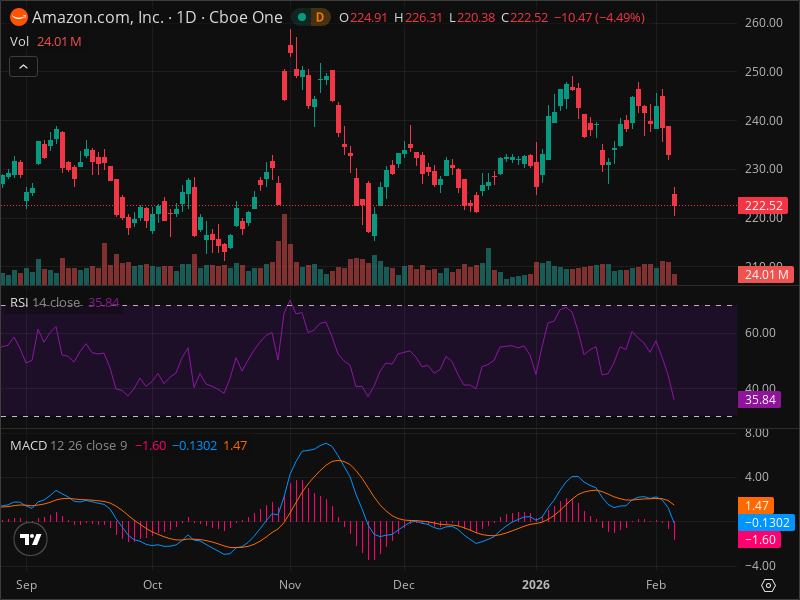Click the Oct date on the time axis

pyautogui.click(x=152, y=585)
